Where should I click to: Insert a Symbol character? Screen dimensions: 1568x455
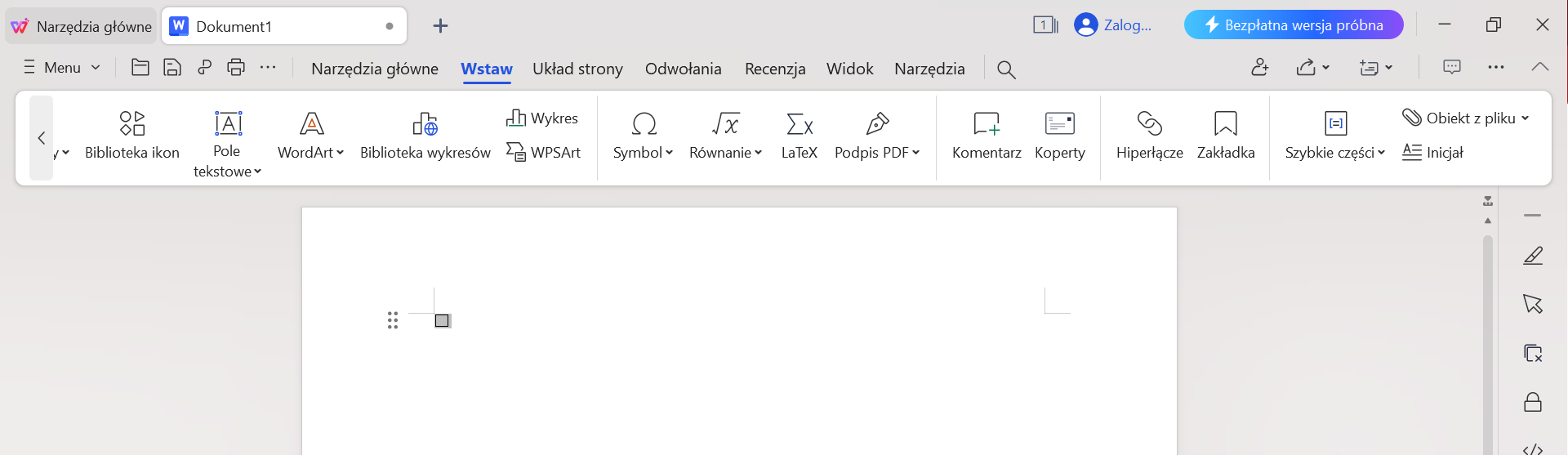[644, 136]
